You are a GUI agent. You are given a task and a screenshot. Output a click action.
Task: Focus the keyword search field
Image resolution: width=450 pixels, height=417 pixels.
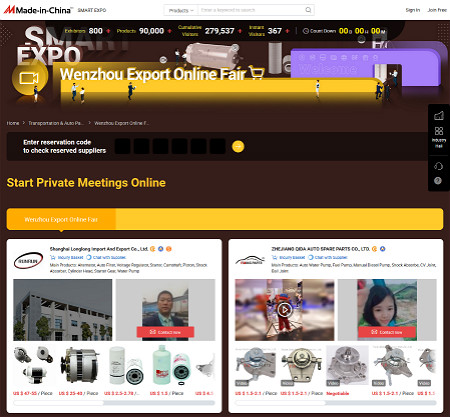251,10
